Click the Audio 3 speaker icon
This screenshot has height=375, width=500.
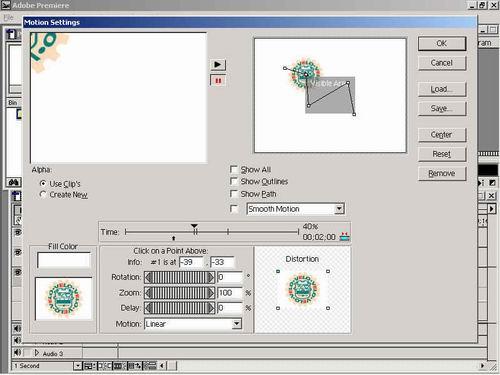pyautogui.click(x=17, y=353)
